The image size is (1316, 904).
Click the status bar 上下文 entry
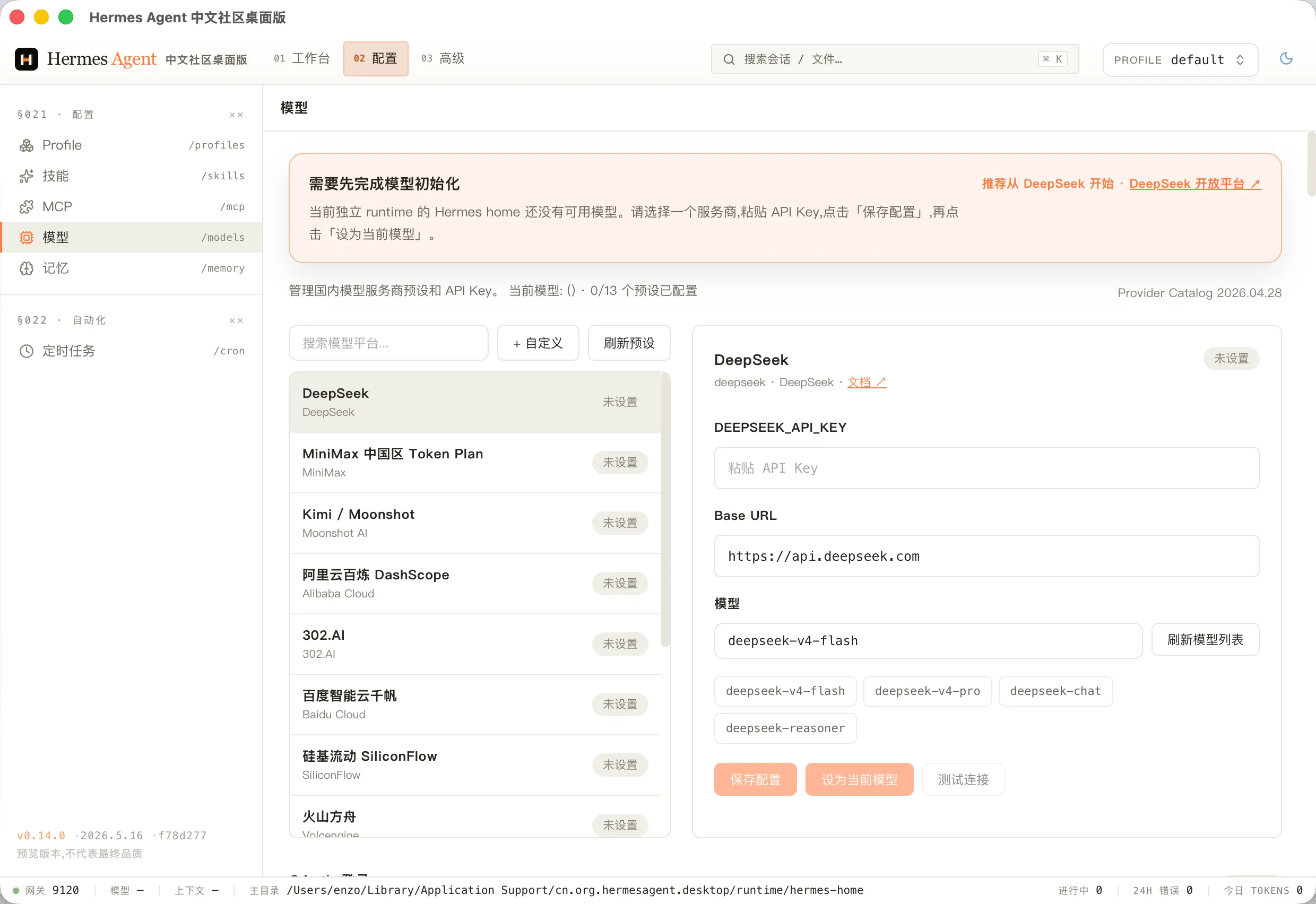196,891
